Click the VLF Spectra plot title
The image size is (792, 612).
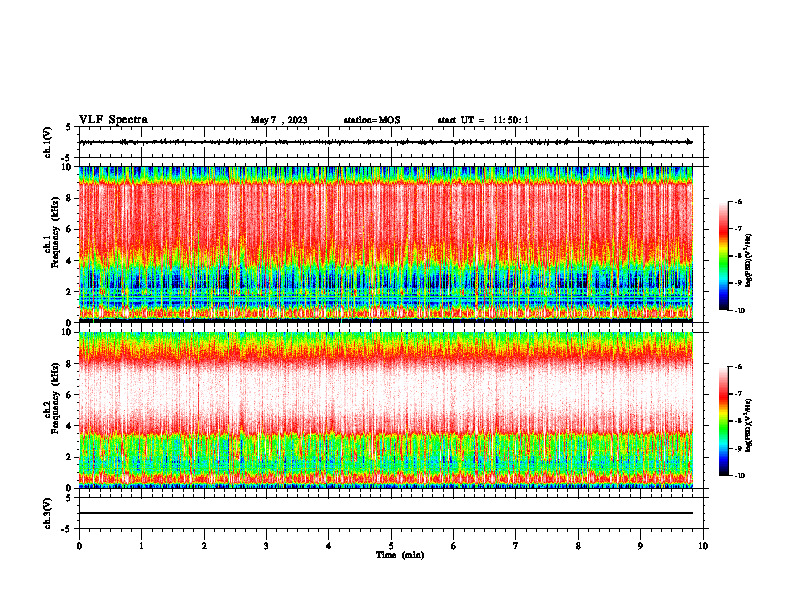113,120
